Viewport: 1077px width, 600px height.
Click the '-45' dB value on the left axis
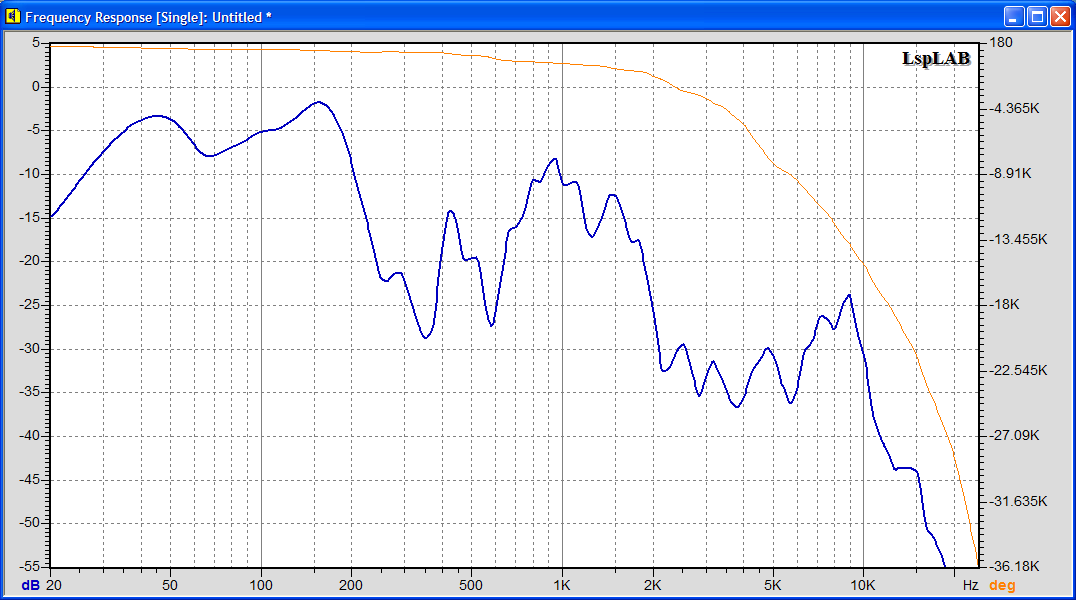[30, 480]
